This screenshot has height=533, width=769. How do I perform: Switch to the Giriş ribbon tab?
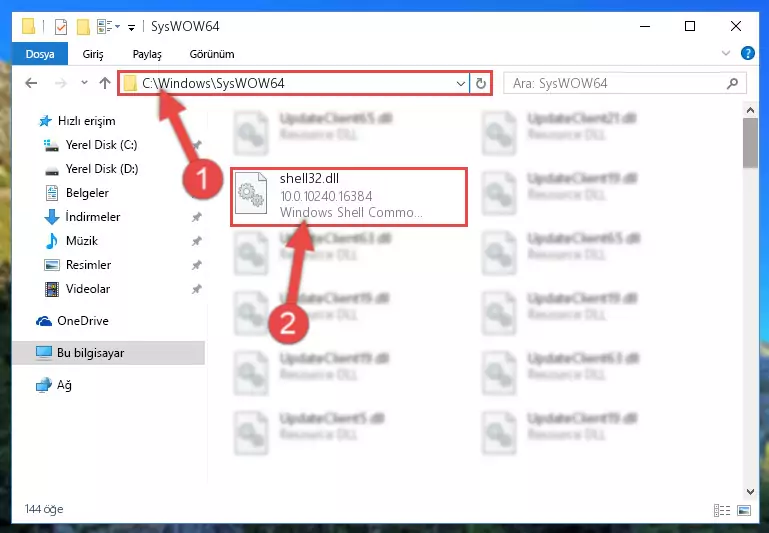93,54
